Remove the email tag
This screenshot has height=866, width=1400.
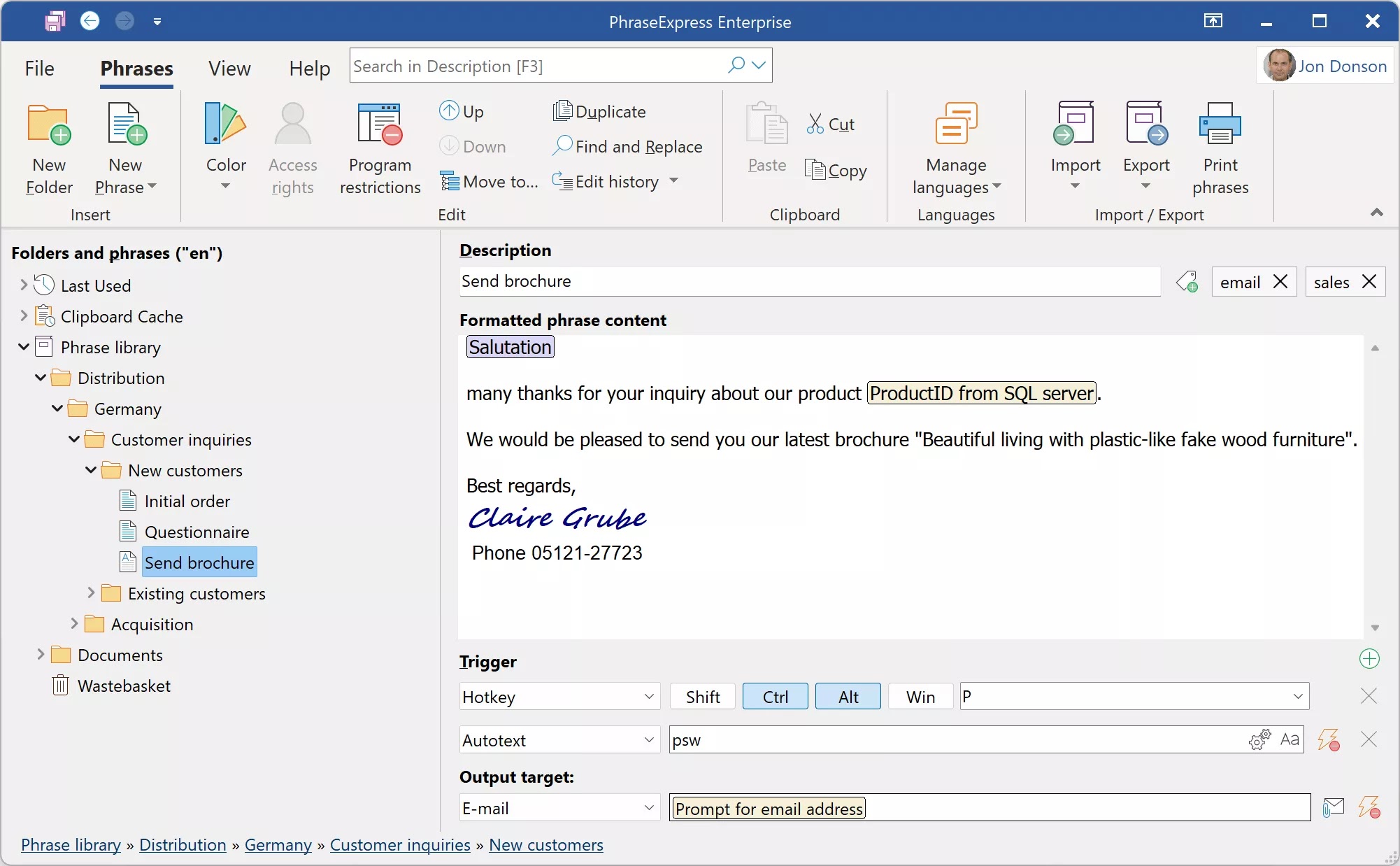1280,282
